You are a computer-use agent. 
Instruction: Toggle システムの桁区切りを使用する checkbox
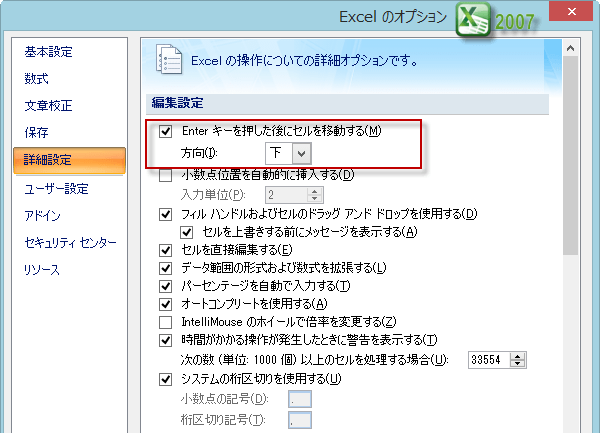165,379
